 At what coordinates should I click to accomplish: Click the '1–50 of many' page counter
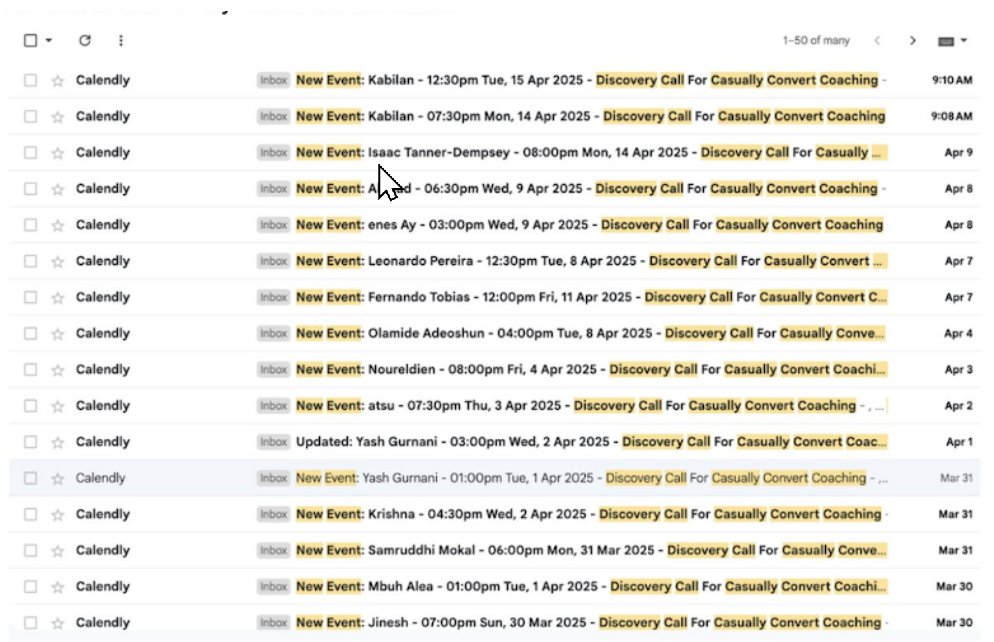point(816,41)
